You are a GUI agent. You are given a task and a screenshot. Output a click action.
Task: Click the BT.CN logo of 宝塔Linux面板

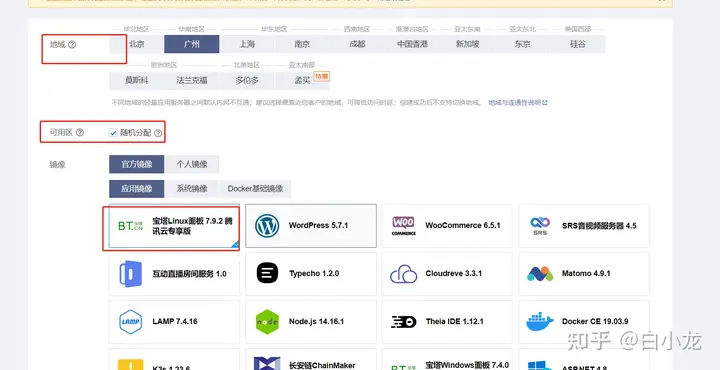[x=131, y=226]
